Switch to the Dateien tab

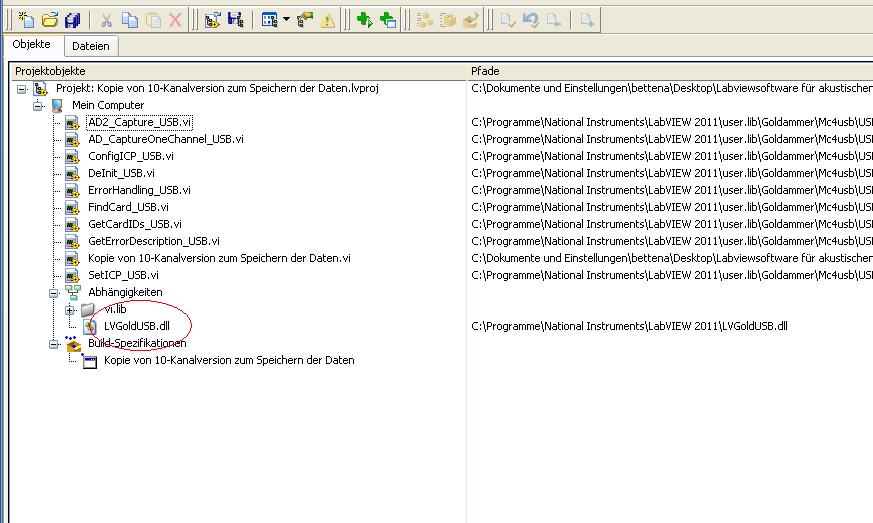click(91, 46)
